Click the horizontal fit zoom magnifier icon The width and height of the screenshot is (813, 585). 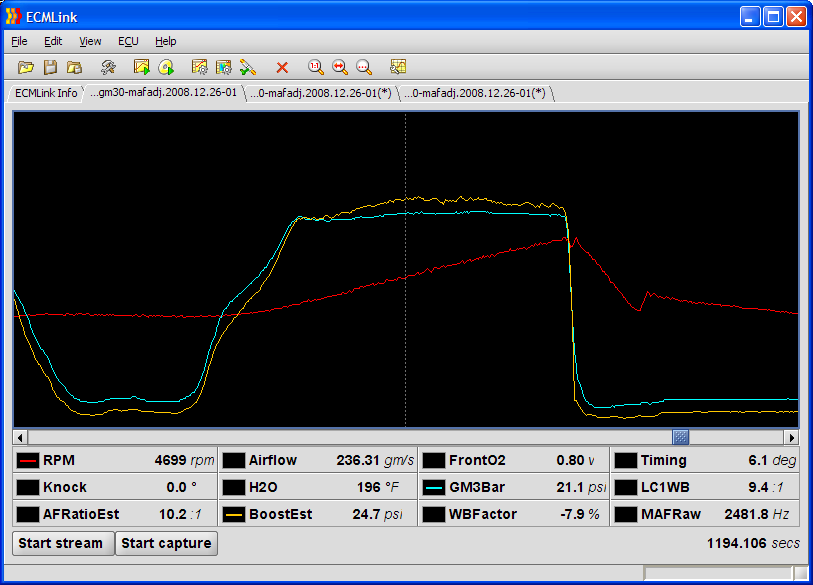click(340, 67)
